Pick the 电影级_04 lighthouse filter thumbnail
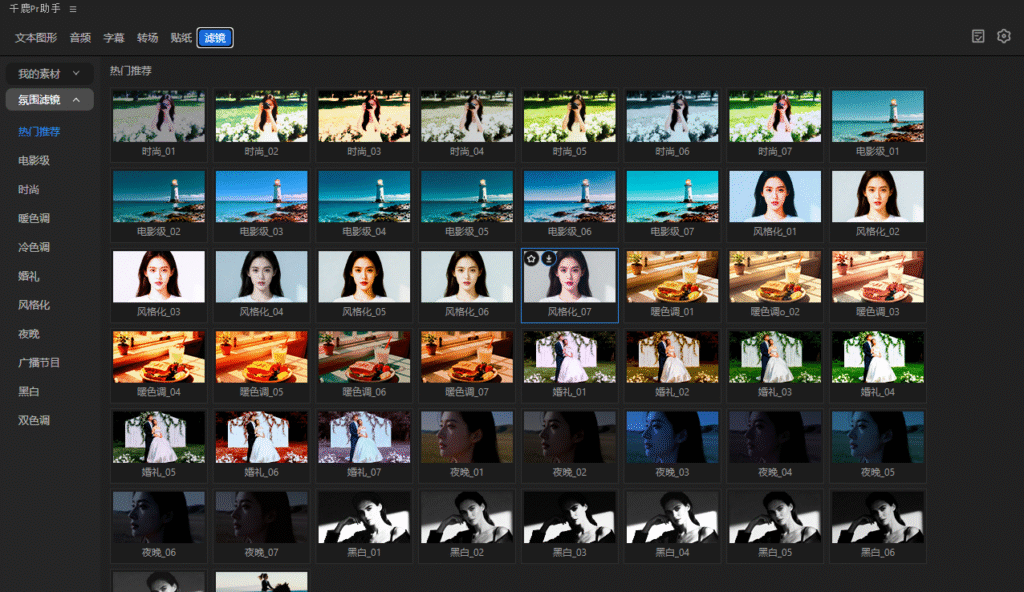Screen dimensions: 1024x592 click(364, 196)
